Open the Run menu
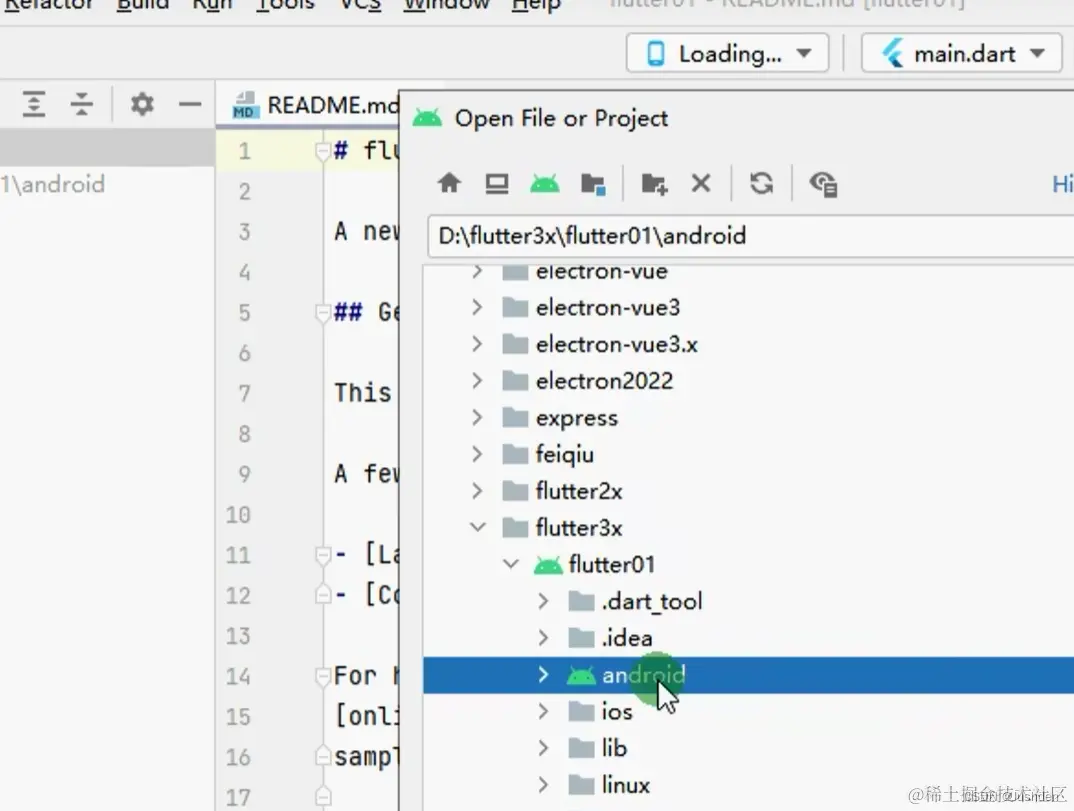Image resolution: width=1074 pixels, height=811 pixels. click(x=212, y=4)
